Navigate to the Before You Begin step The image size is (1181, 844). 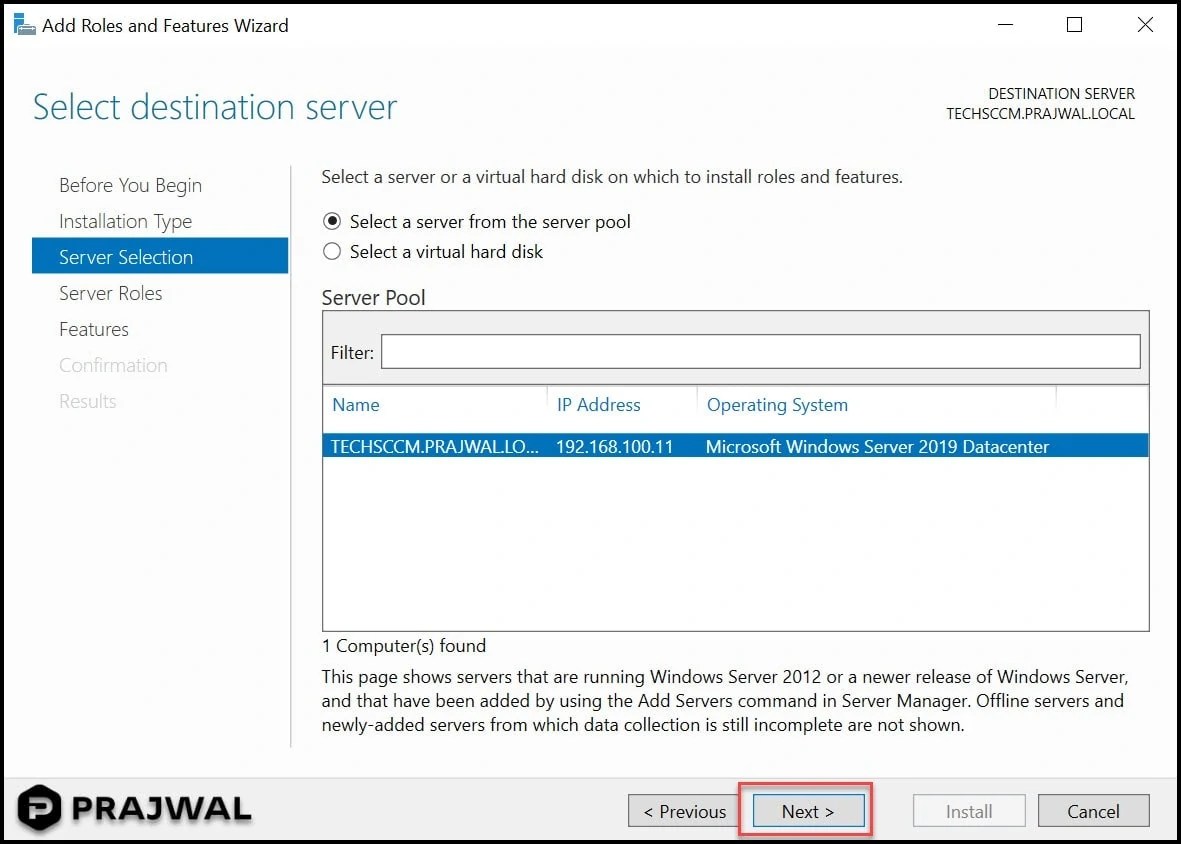click(x=130, y=185)
